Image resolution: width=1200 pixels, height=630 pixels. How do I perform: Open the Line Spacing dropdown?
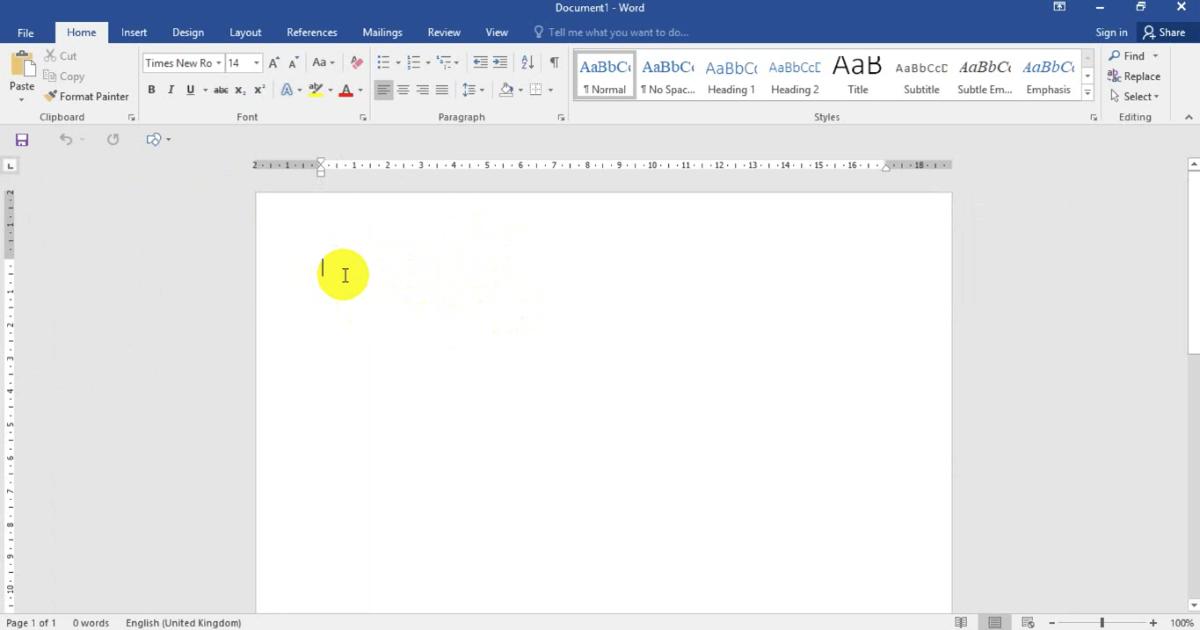[x=473, y=90]
